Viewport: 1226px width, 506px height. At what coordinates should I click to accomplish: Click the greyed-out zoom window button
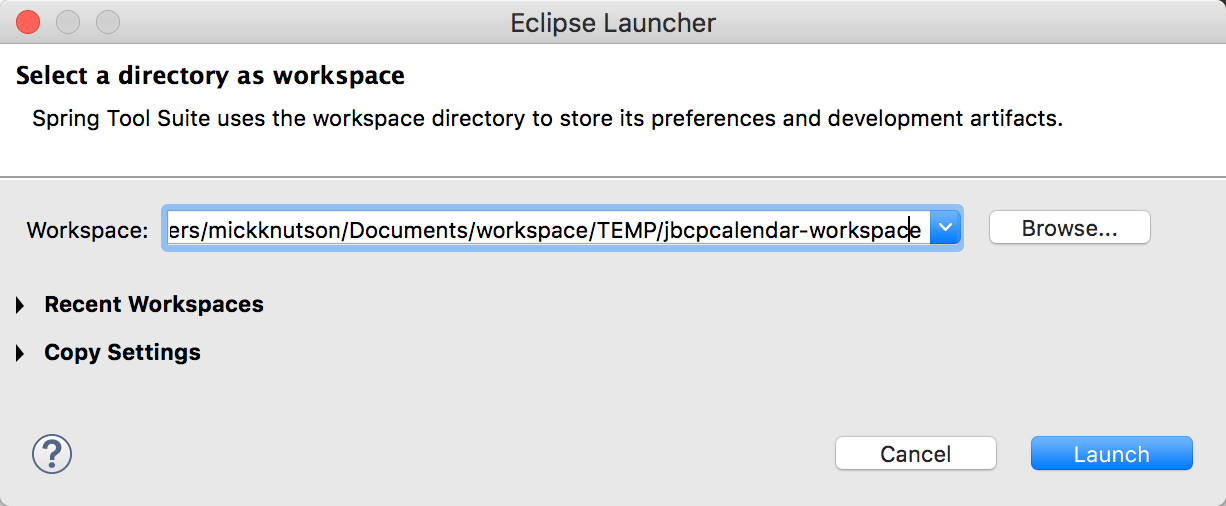pyautogui.click(x=107, y=22)
